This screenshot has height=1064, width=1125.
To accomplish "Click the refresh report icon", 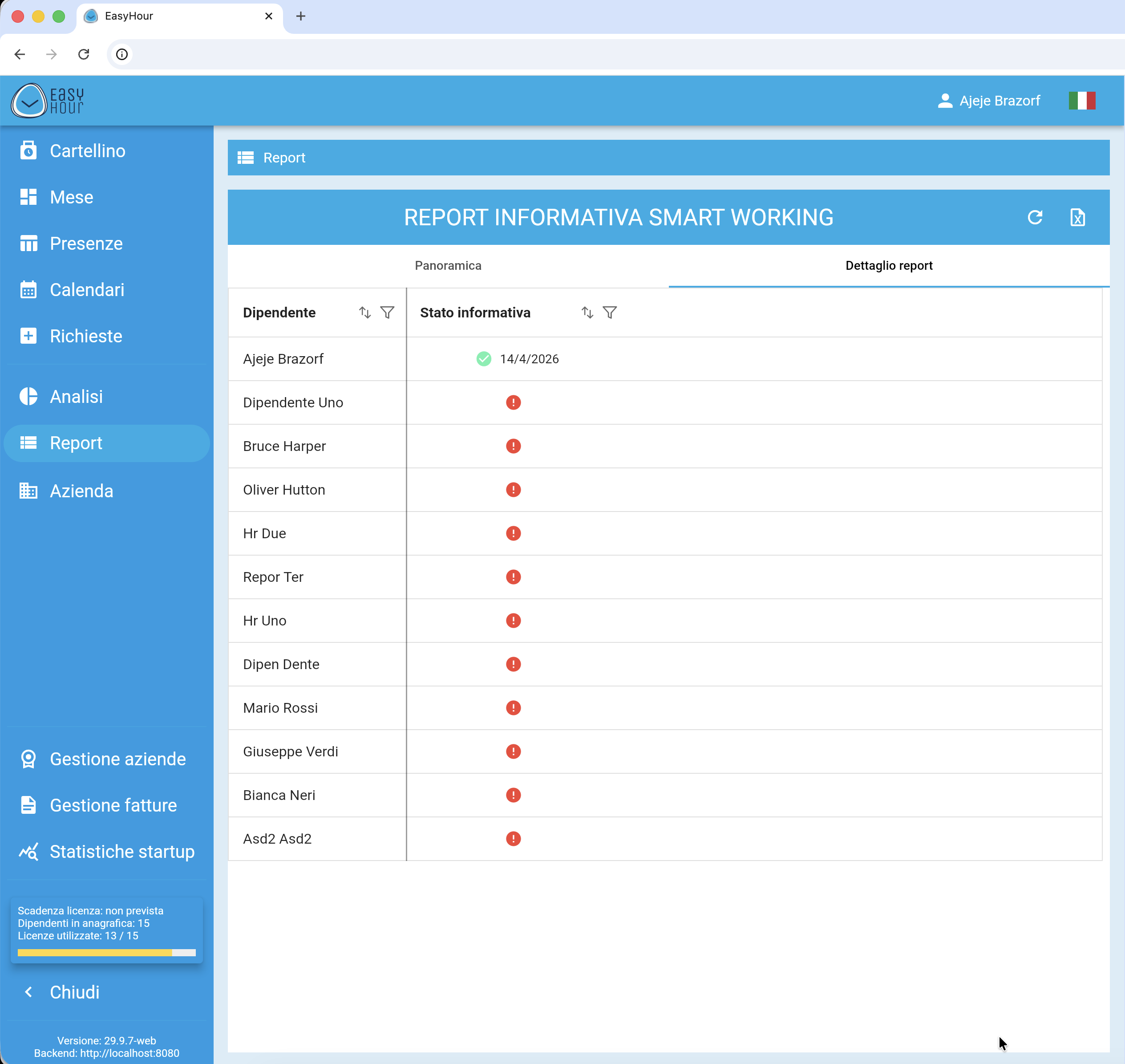I will click(x=1034, y=217).
